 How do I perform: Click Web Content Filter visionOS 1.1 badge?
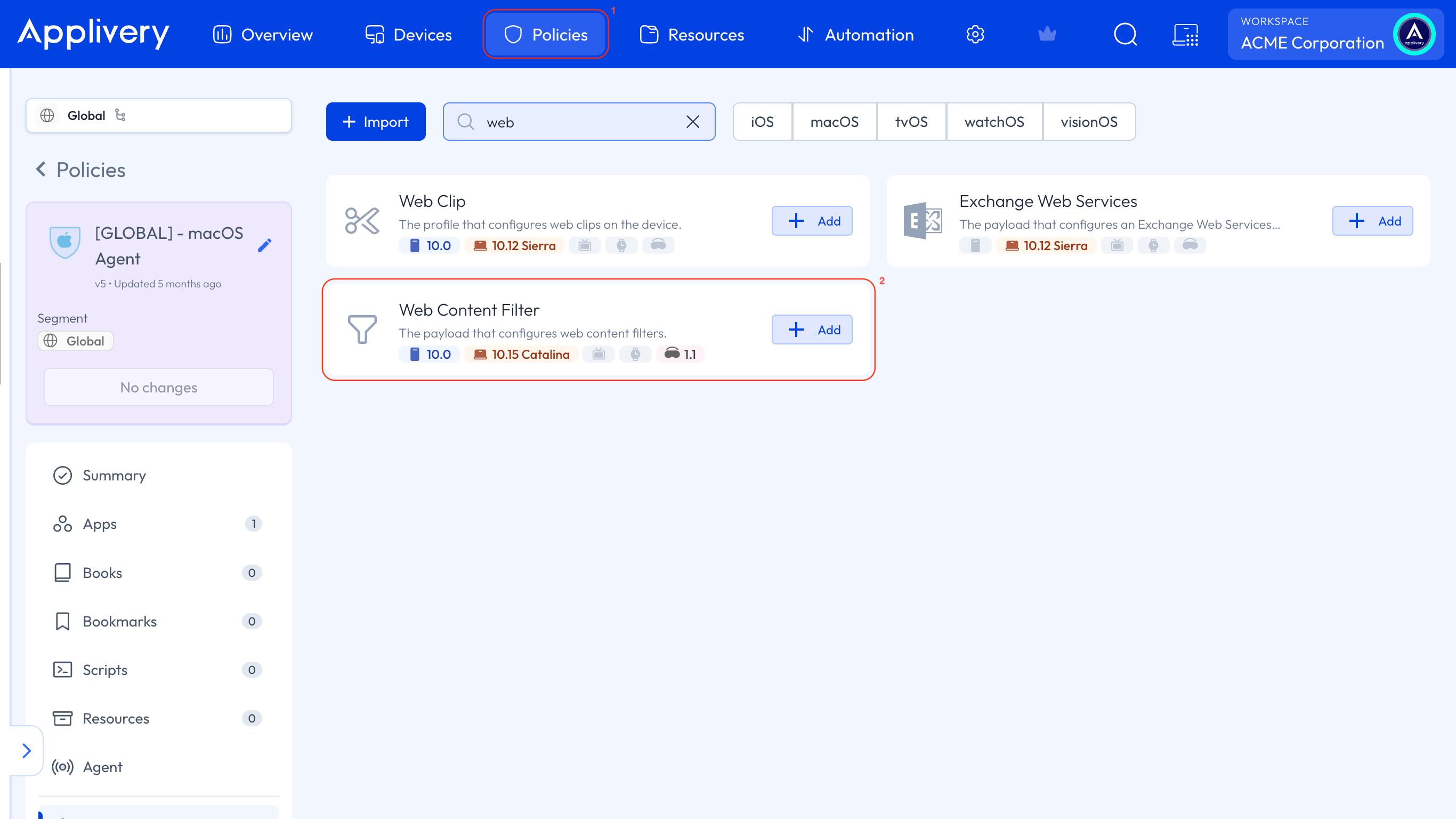click(x=680, y=354)
